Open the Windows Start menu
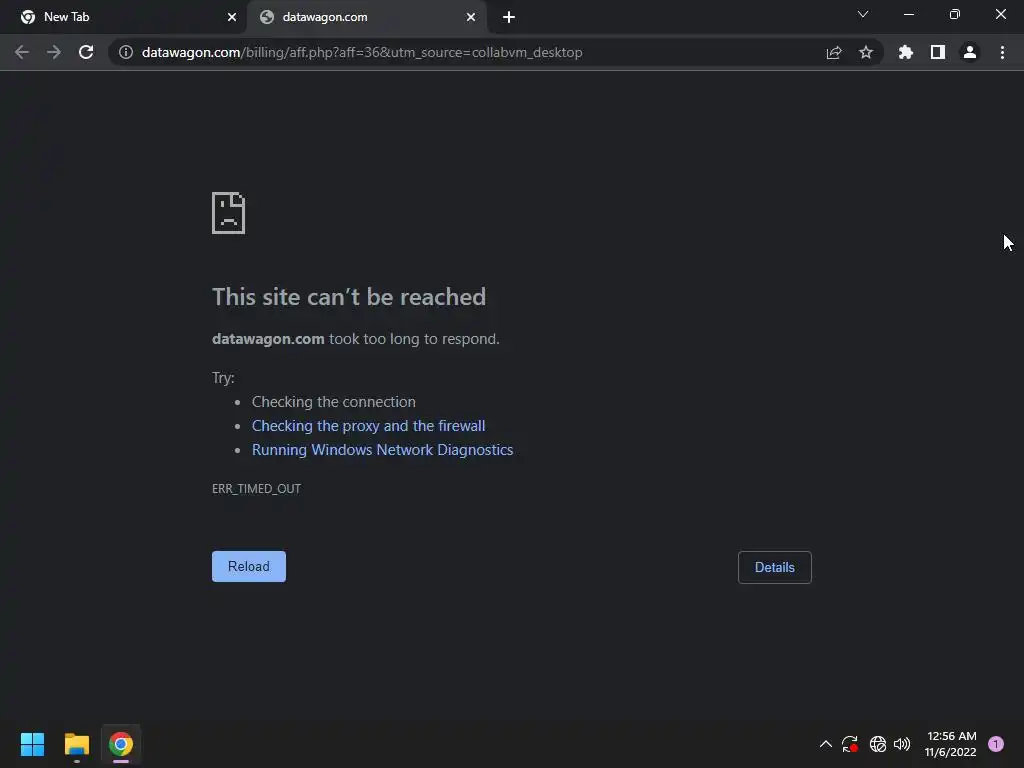Viewport: 1024px width, 768px height. pyautogui.click(x=32, y=744)
